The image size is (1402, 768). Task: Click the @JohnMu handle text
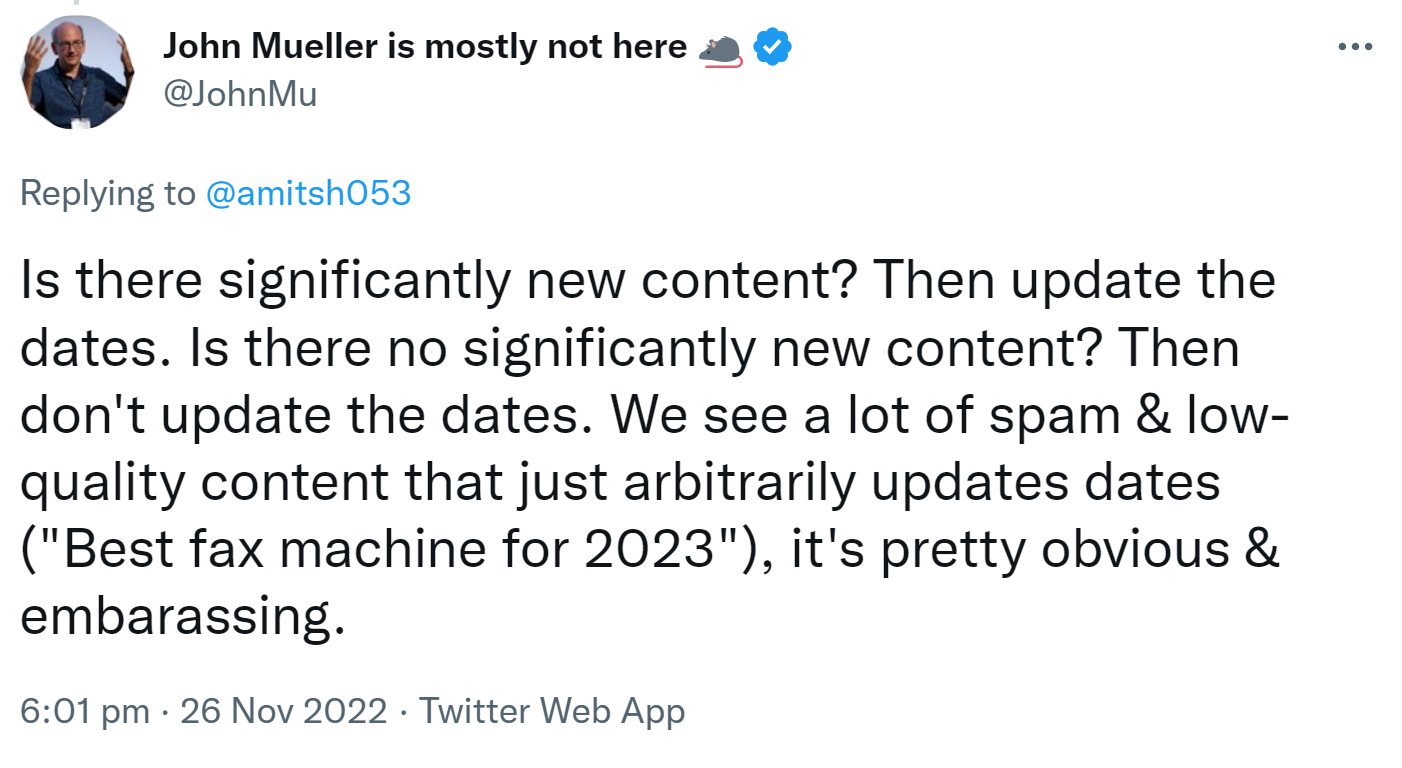(242, 93)
